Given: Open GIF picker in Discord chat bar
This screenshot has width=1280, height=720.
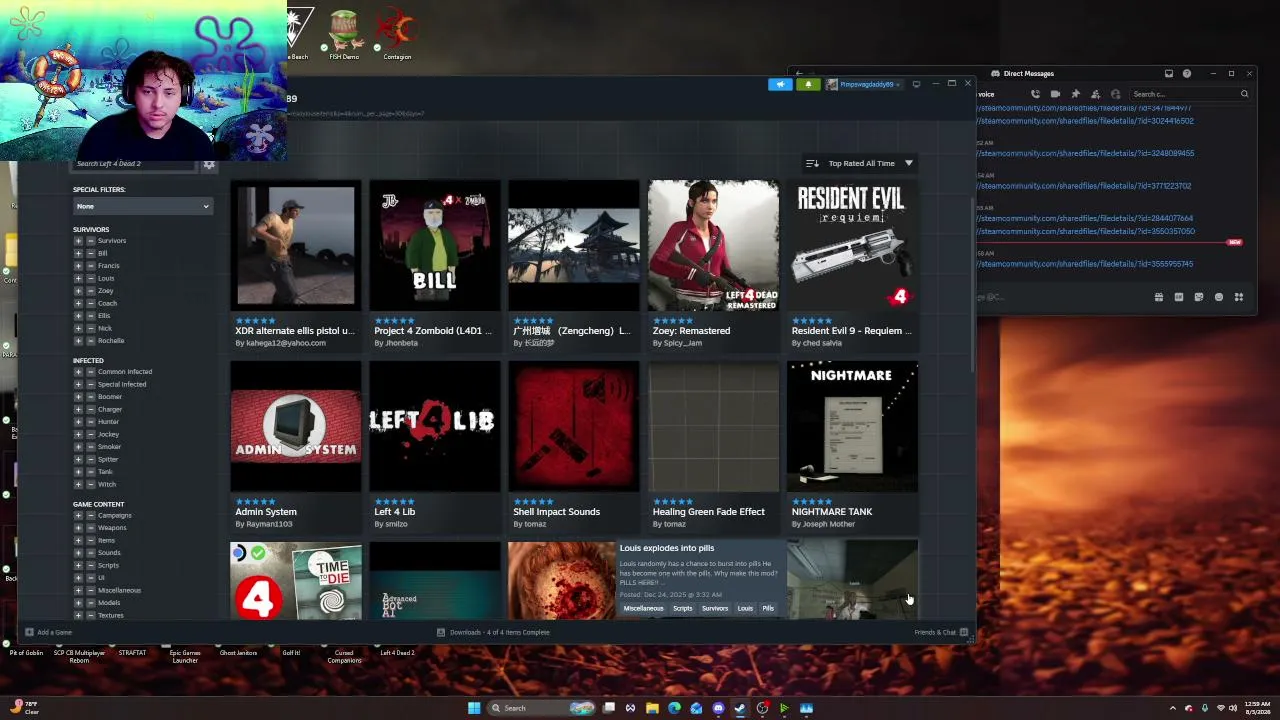Looking at the screenshot, I should point(1179,297).
